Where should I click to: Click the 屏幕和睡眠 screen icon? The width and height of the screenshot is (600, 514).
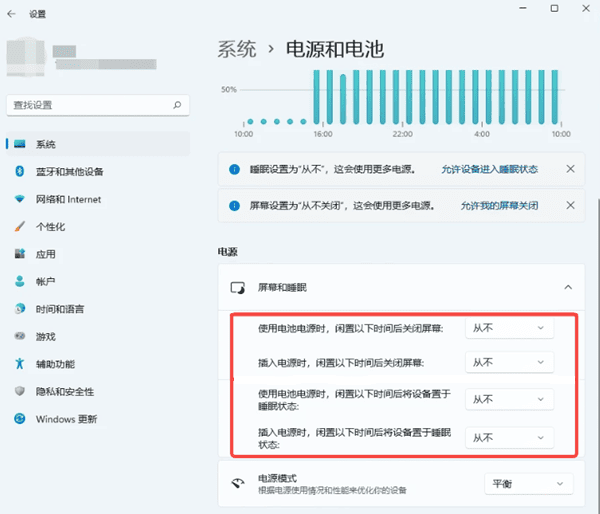point(238,287)
